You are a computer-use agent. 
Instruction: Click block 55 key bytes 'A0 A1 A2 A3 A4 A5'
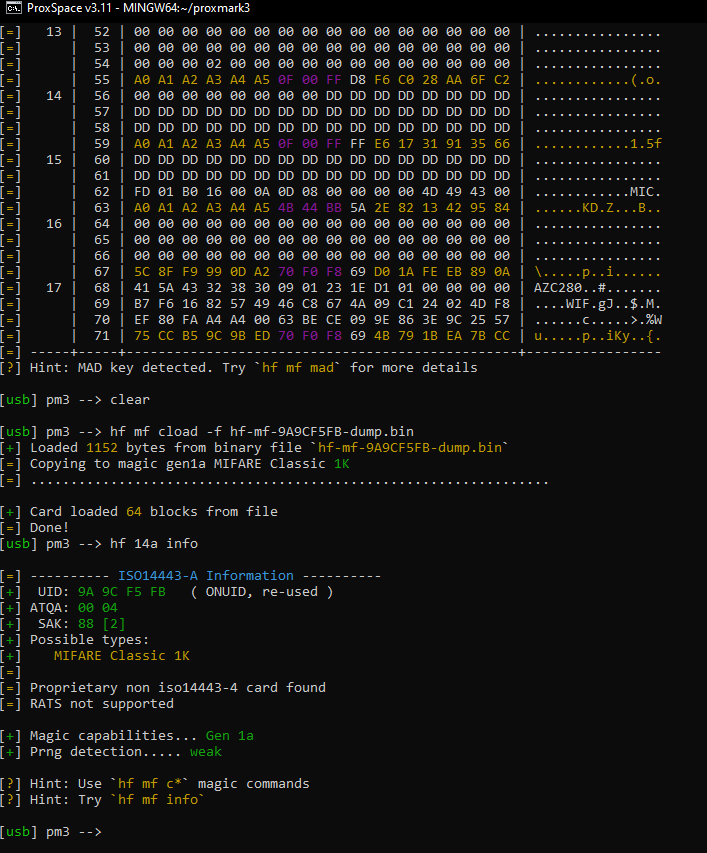coord(202,80)
